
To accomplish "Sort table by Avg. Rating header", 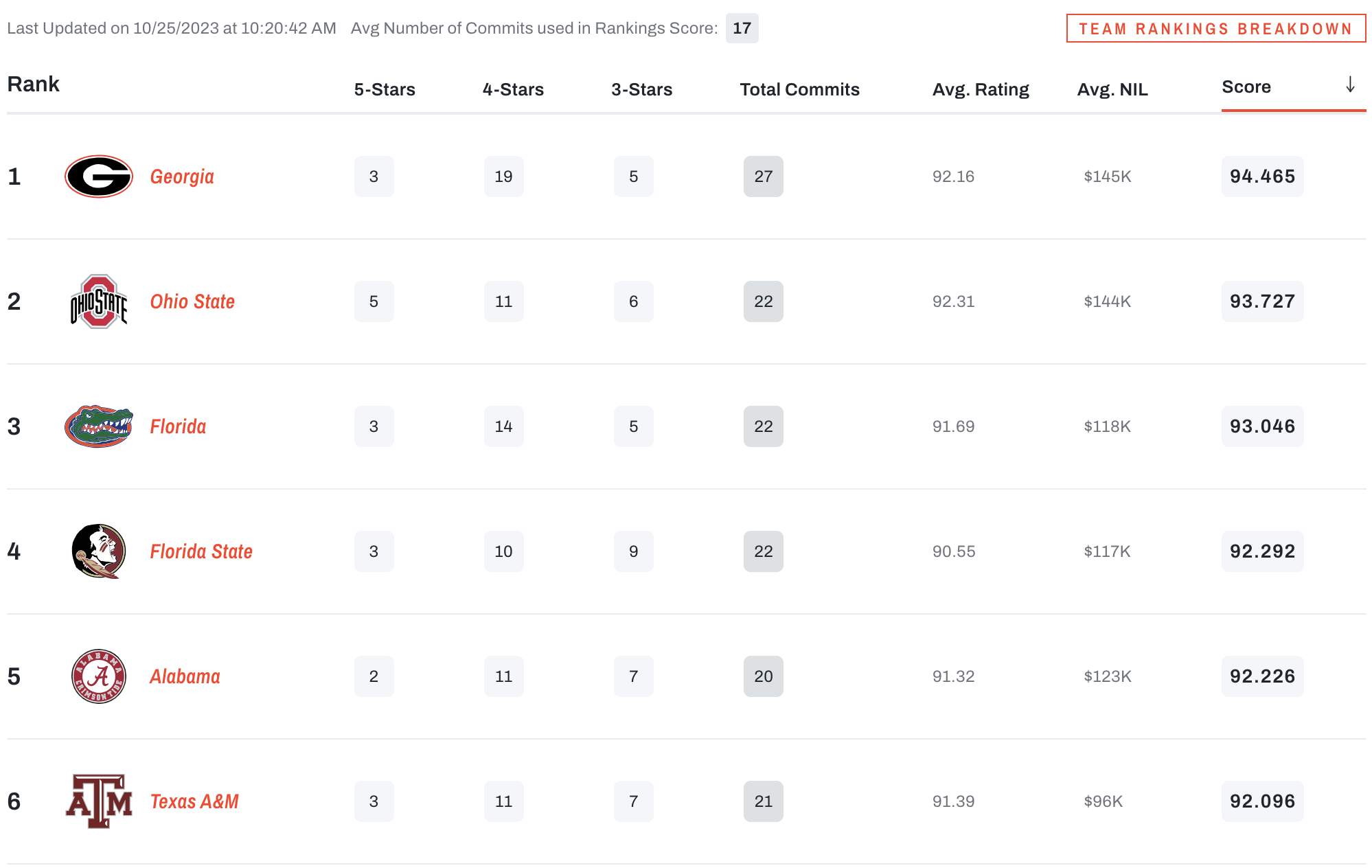I will point(980,90).
